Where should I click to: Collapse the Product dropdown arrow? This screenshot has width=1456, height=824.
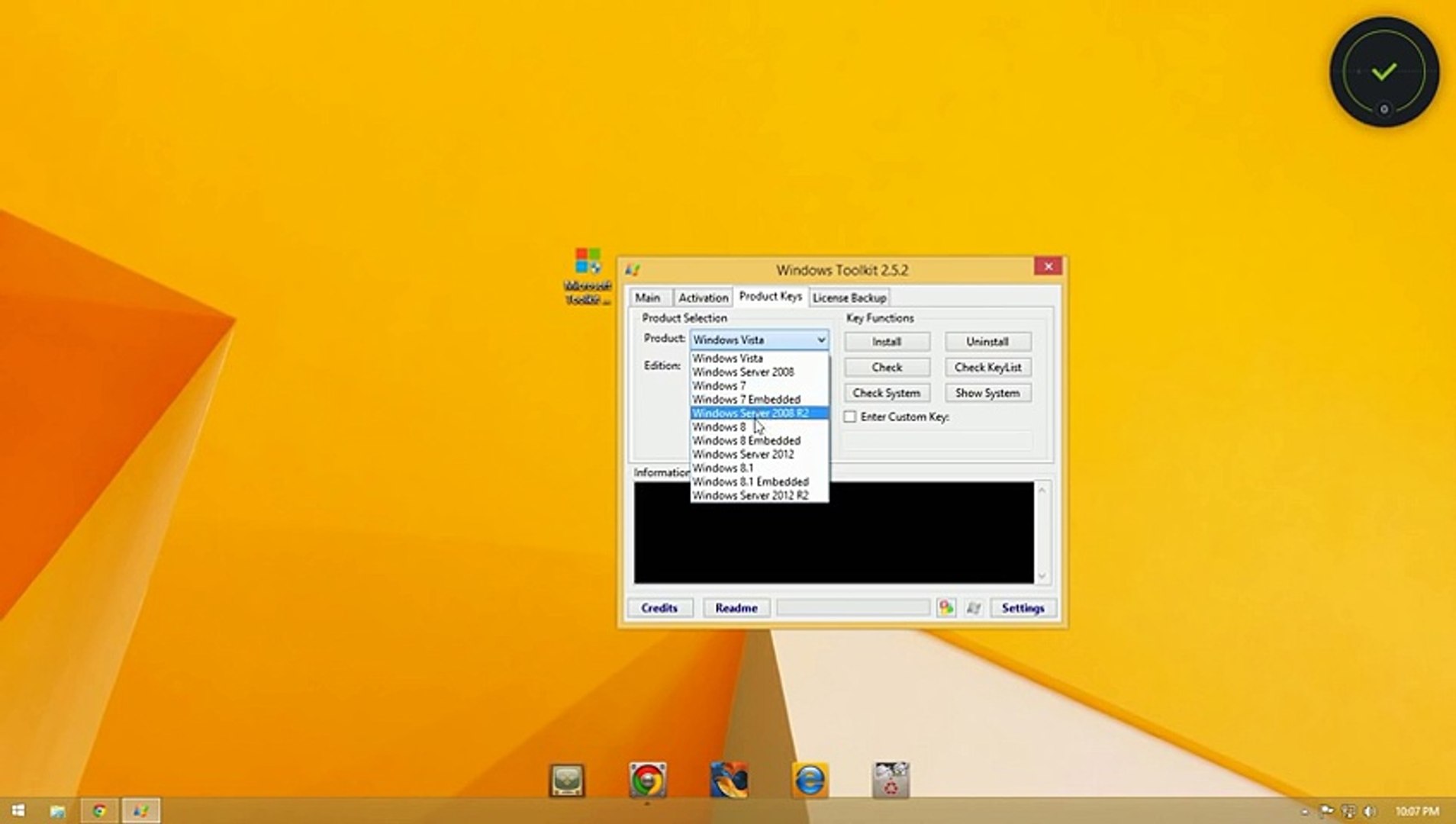pos(821,340)
